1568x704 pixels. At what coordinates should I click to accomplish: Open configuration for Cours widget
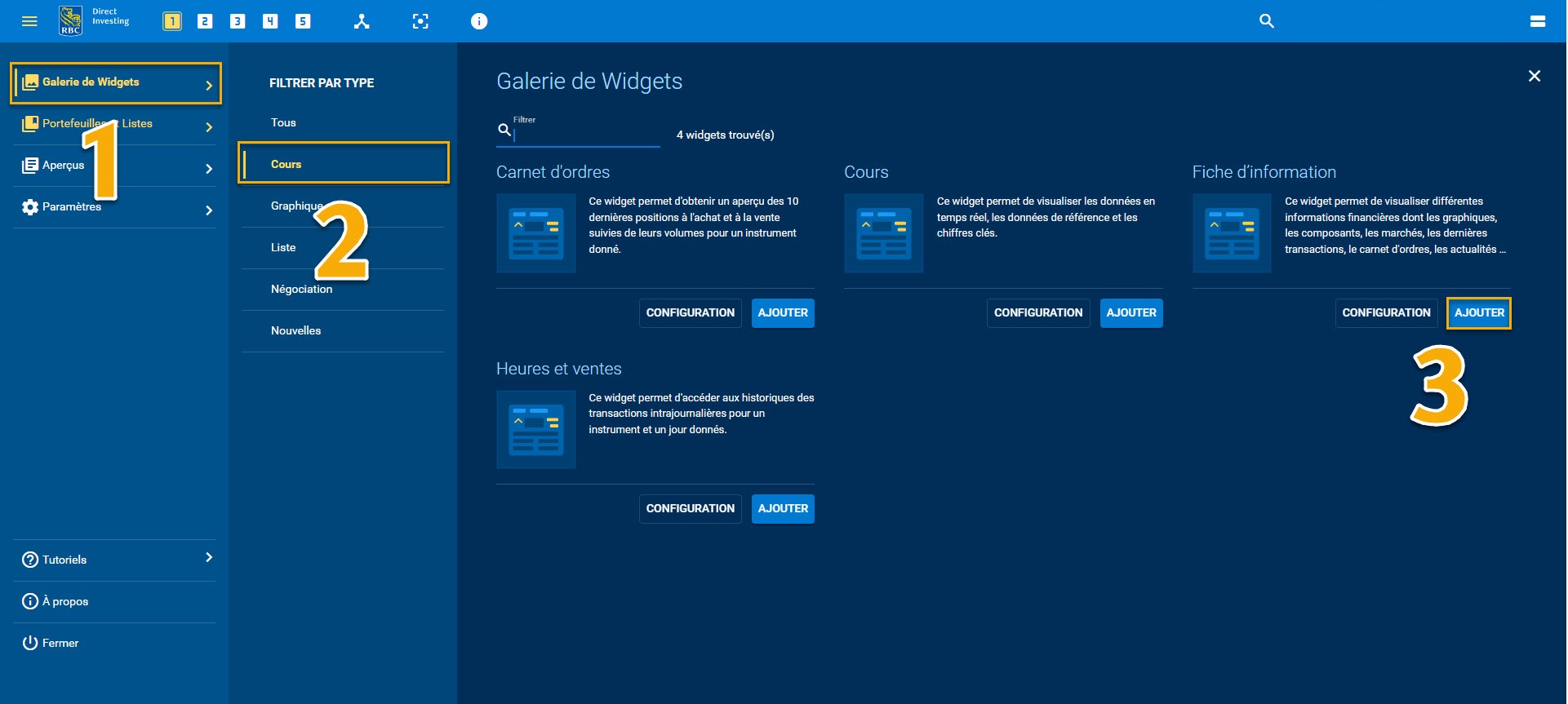pos(1038,312)
